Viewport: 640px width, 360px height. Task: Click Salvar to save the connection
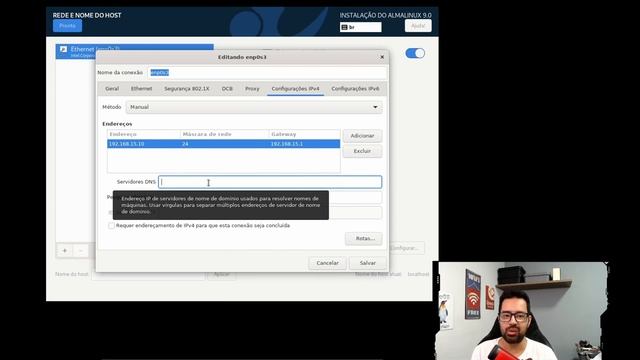pos(368,263)
